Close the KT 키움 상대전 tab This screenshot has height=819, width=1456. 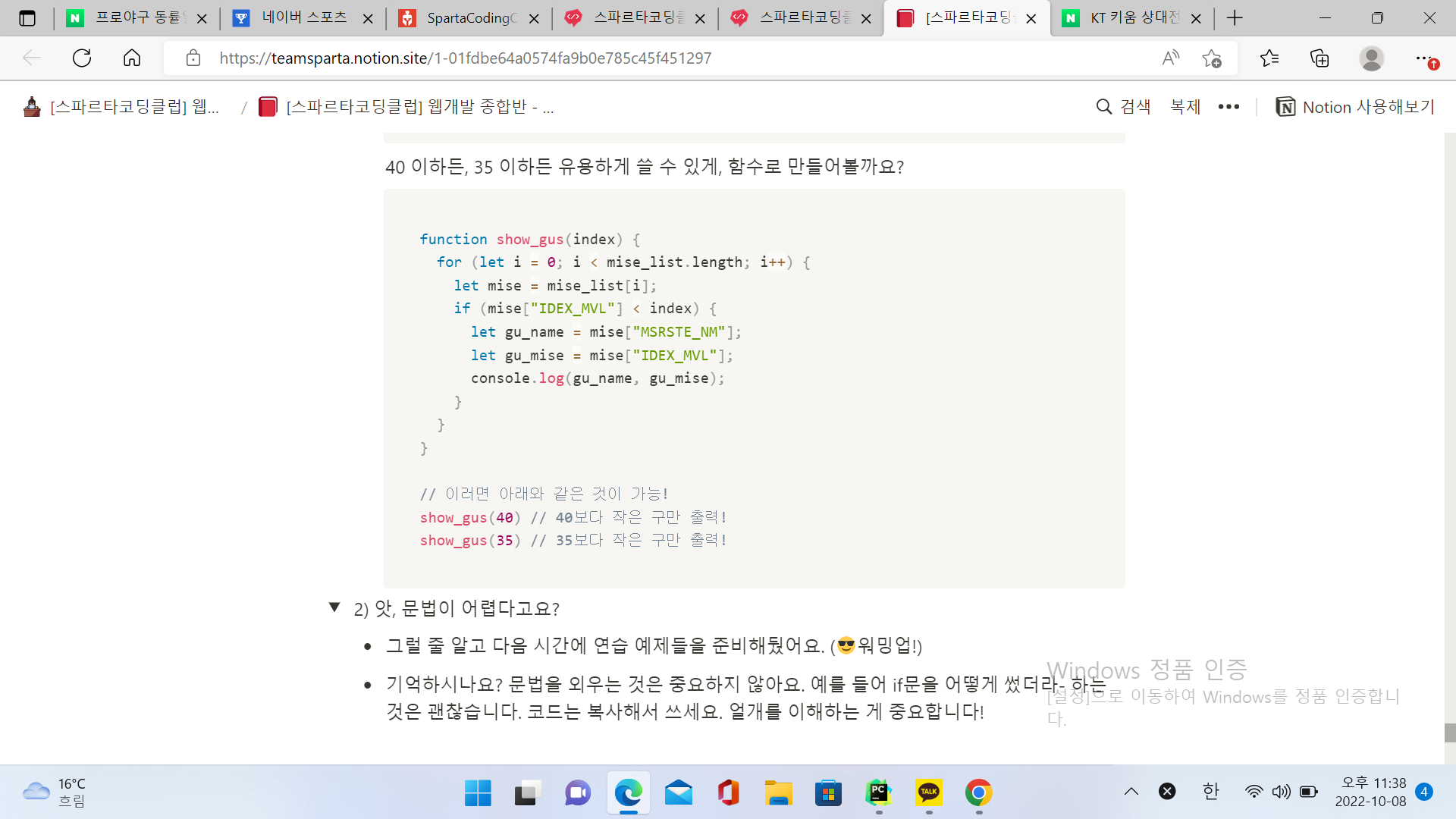pyautogui.click(x=1196, y=19)
